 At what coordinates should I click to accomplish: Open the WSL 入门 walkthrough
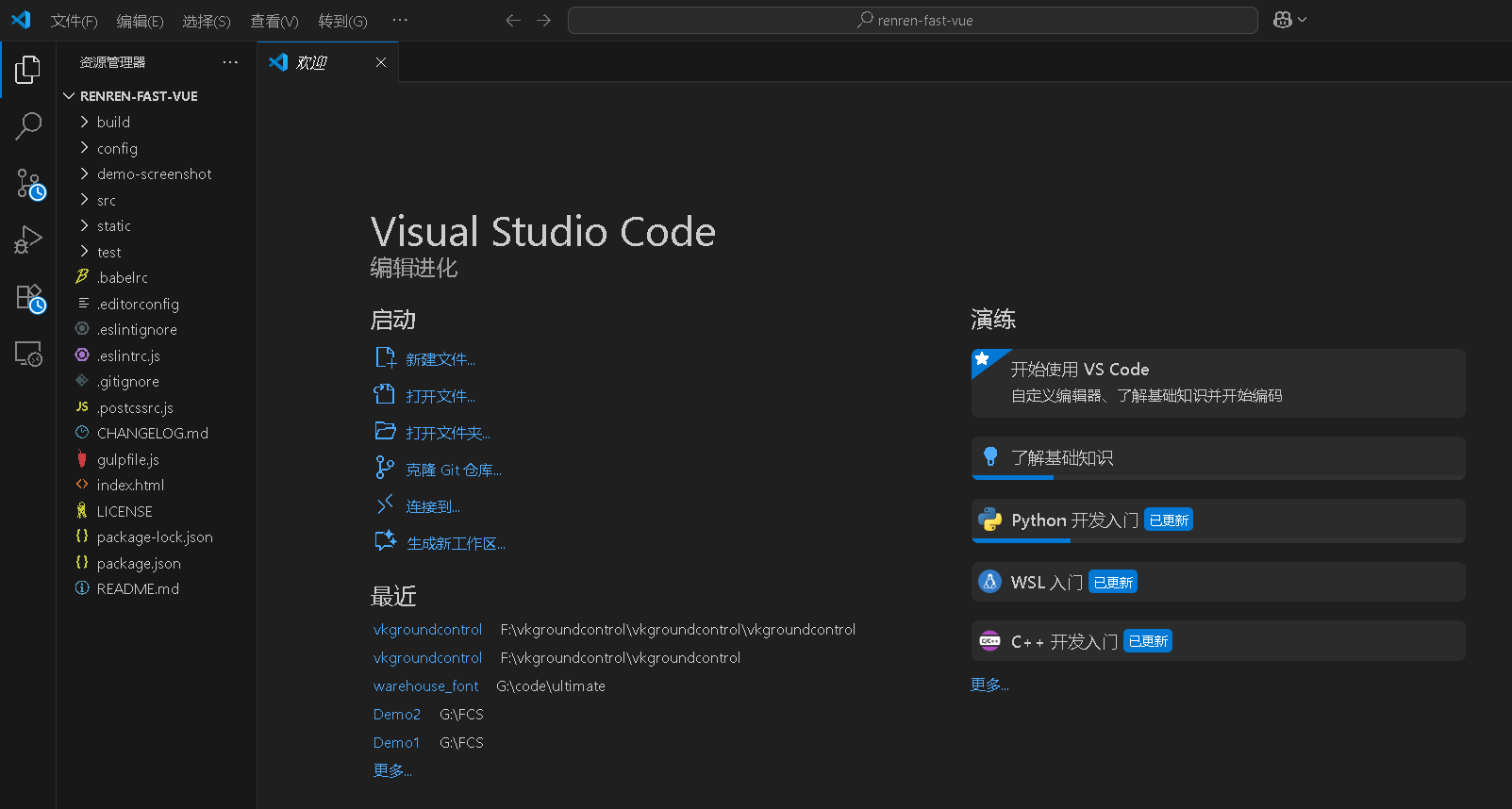[1218, 582]
